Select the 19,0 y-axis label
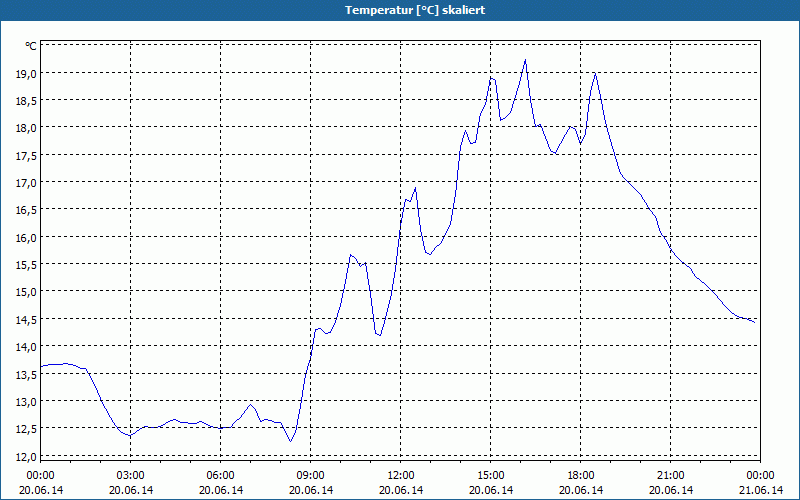800x500 pixels. click(26, 73)
